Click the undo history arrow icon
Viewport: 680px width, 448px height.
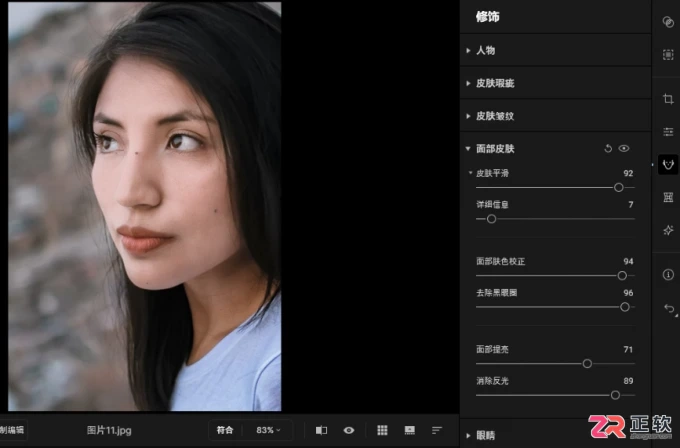(x=669, y=308)
